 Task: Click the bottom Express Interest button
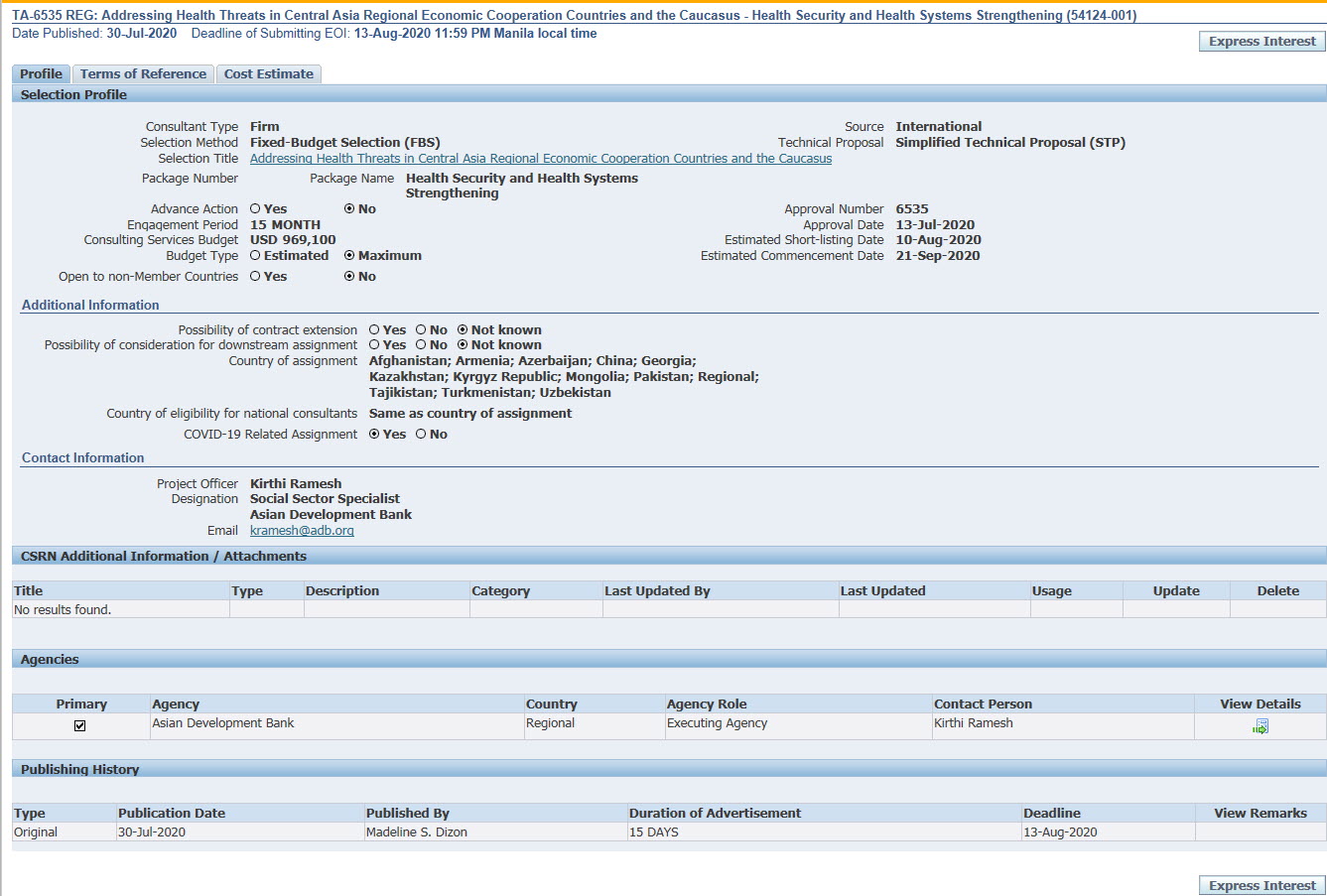click(1261, 885)
